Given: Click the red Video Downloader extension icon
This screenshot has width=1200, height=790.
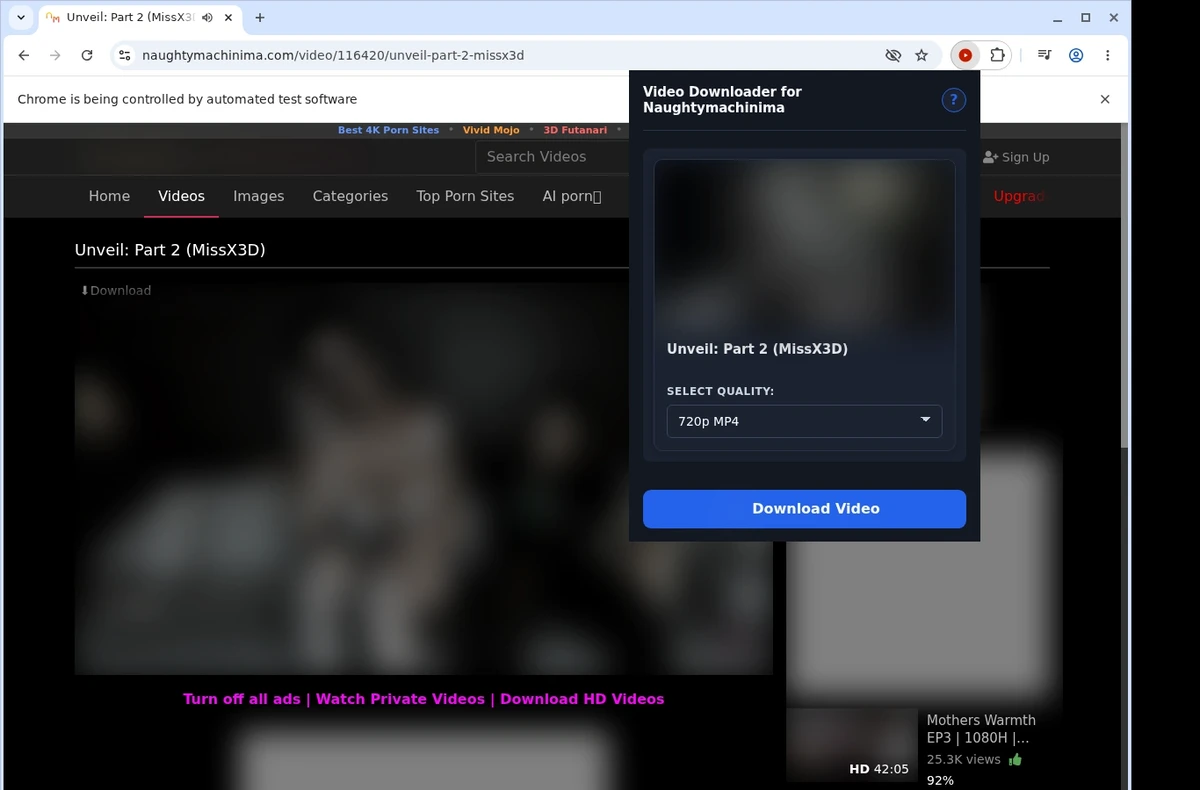Looking at the screenshot, I should click(965, 56).
